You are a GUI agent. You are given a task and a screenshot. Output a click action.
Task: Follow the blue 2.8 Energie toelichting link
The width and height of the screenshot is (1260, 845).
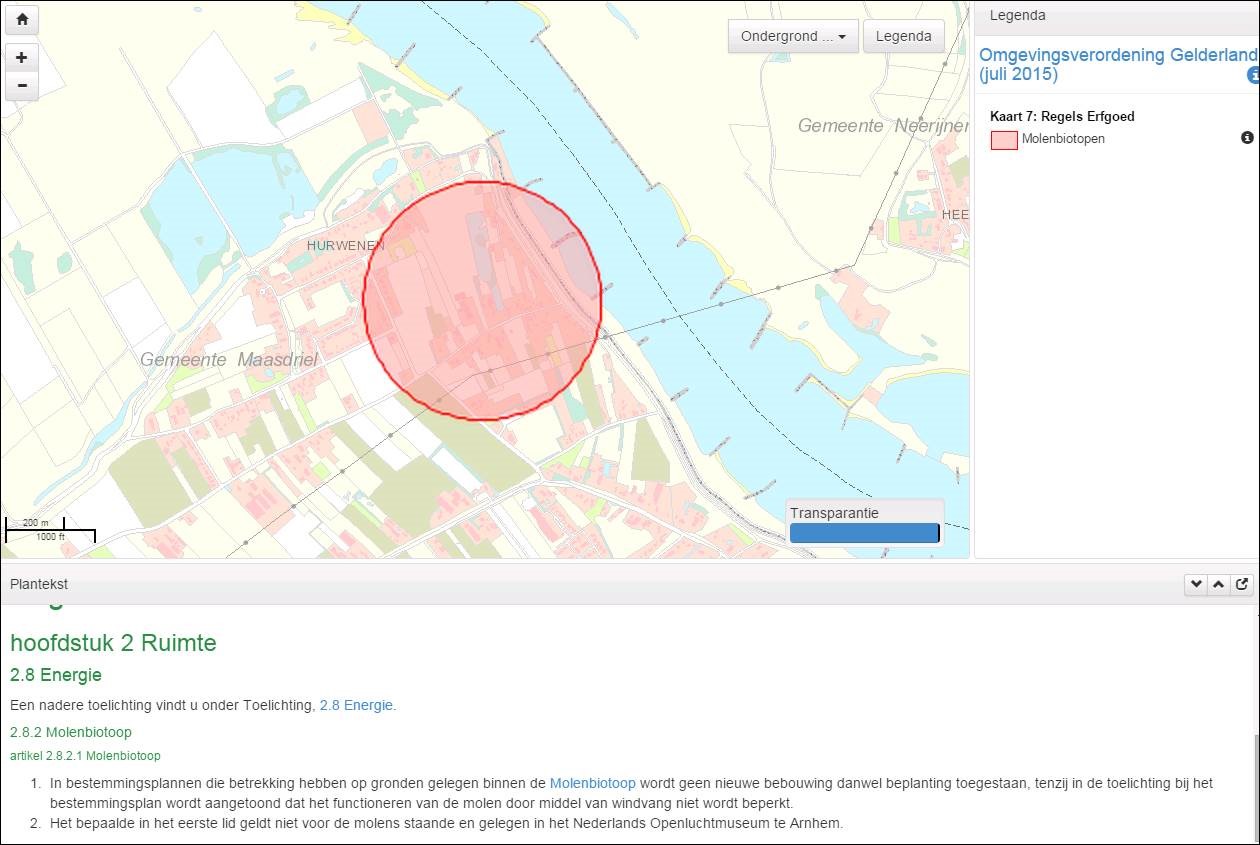pos(357,705)
